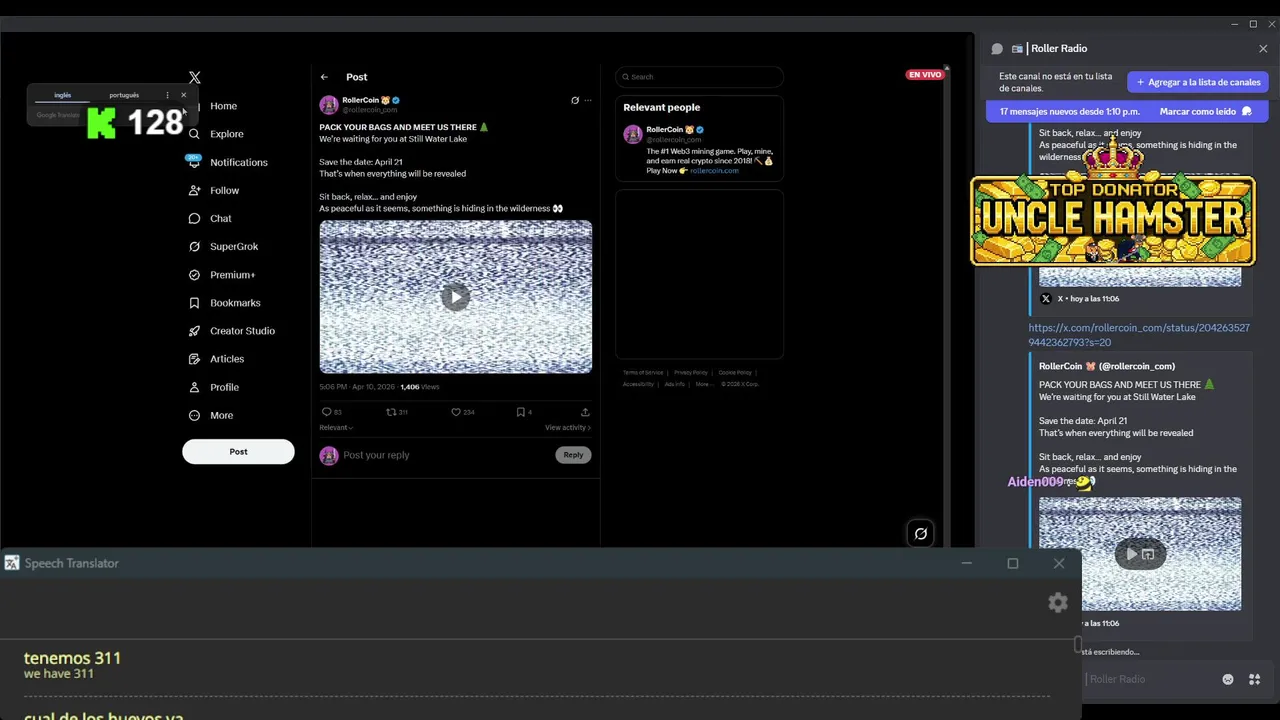Play the embedded video in Discord chat

[1131, 554]
